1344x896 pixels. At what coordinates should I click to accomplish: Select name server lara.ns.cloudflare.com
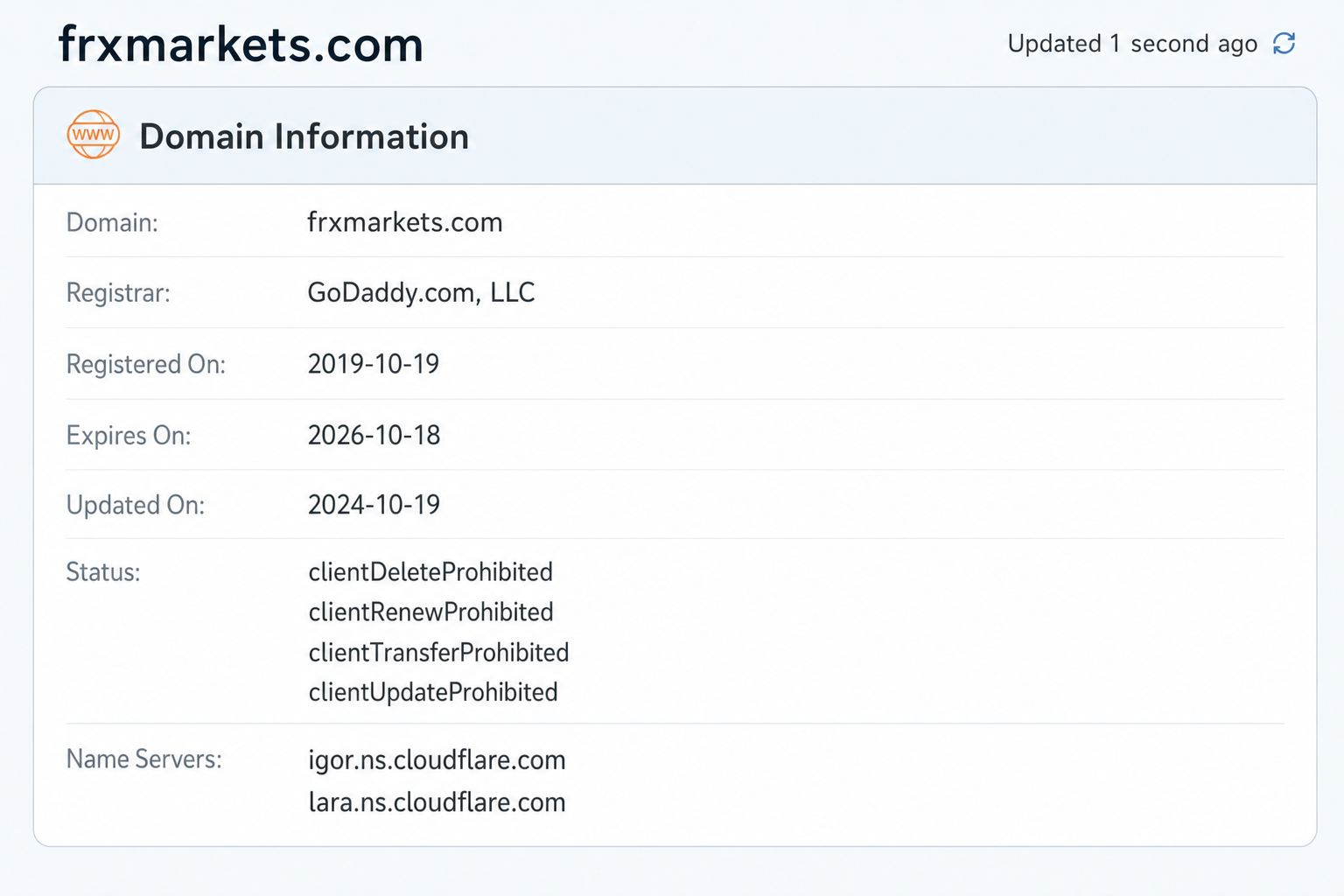[437, 802]
